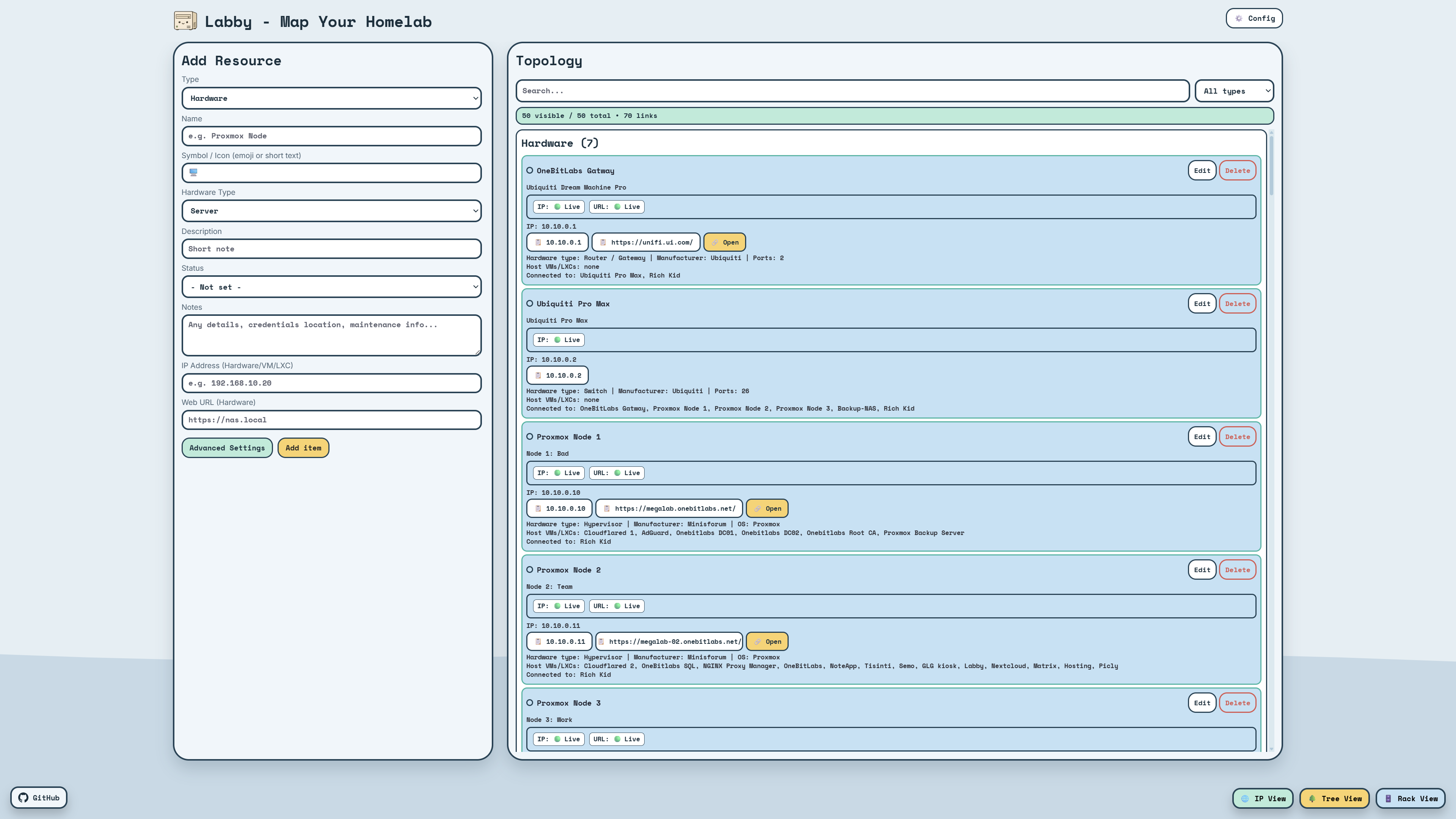Click the Add item button
Viewport: 1456px width, 819px height.
[303, 448]
